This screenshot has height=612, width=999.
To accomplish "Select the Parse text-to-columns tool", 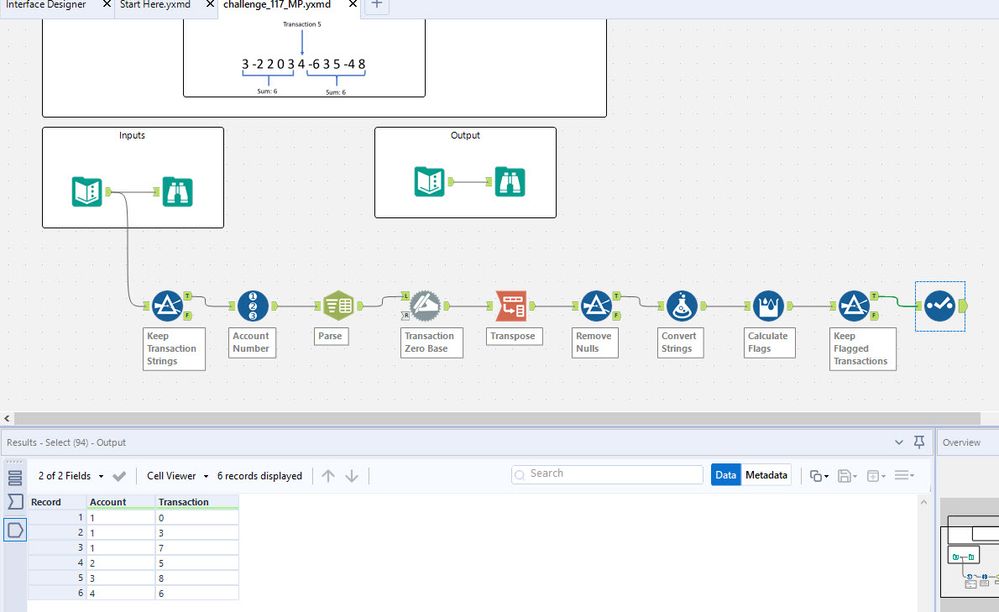I will pyautogui.click(x=338, y=306).
